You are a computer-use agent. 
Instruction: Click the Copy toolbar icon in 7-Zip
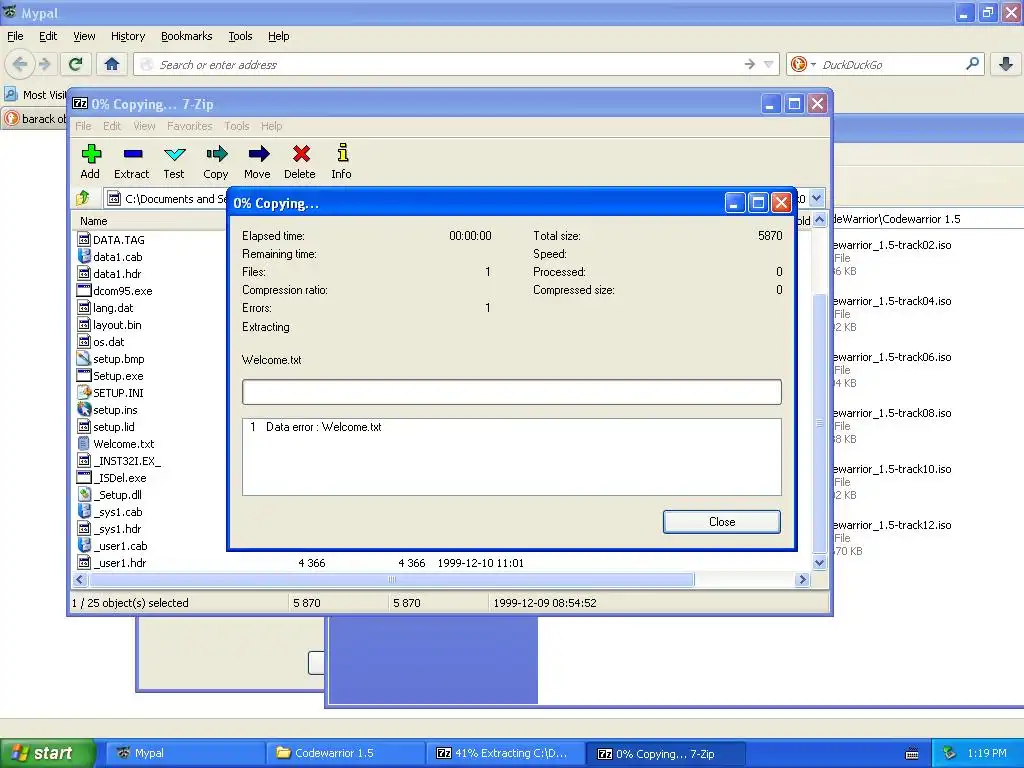(x=216, y=154)
